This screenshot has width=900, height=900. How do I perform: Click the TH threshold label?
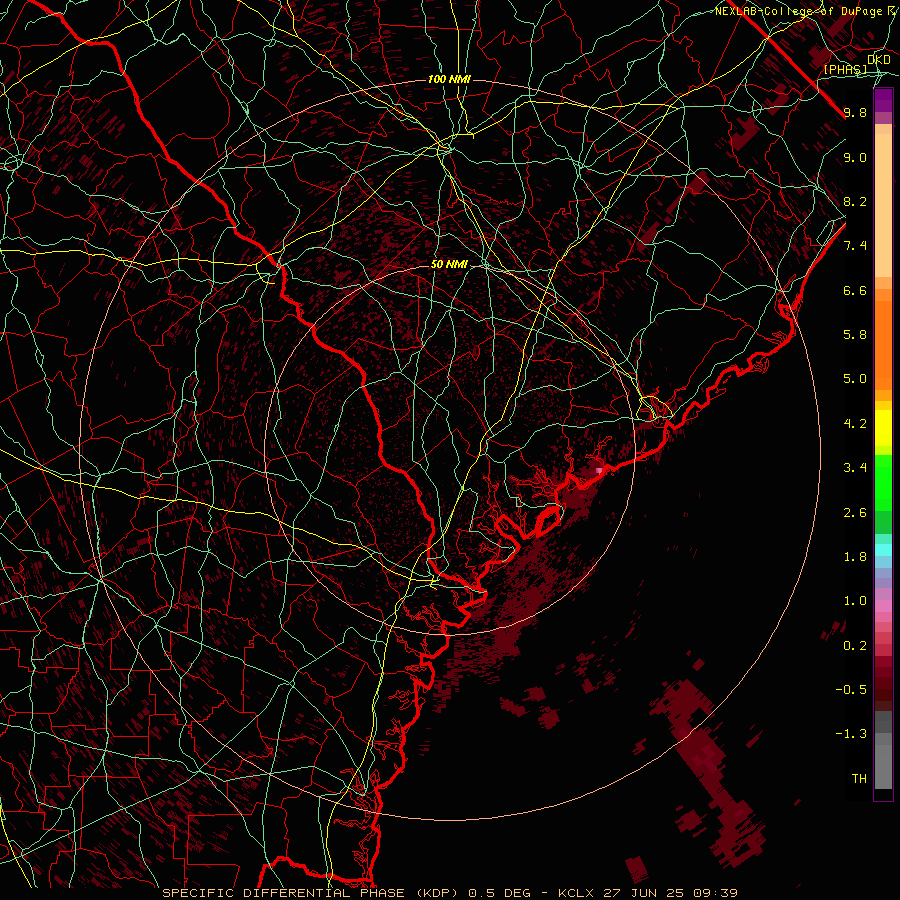click(x=859, y=779)
